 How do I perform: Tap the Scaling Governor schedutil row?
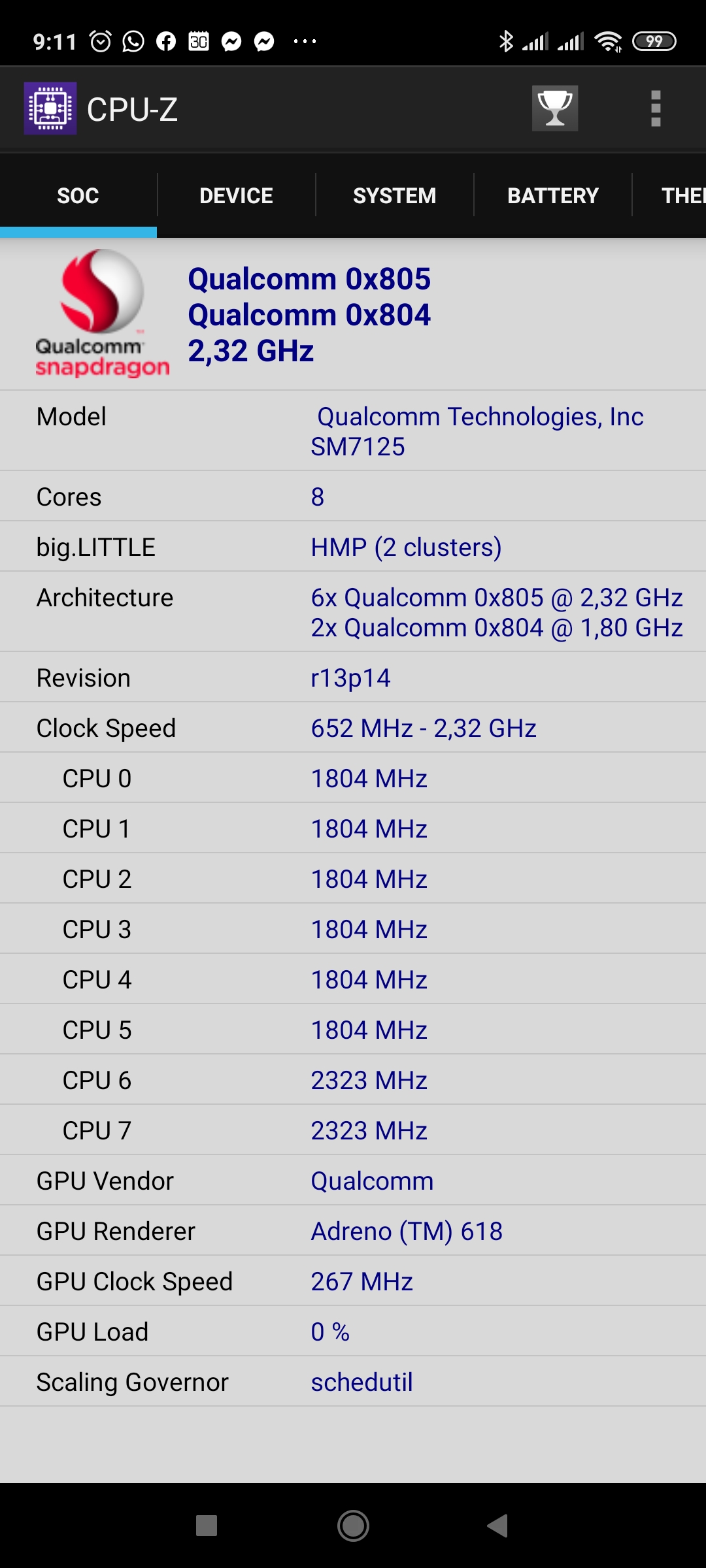pos(353,1382)
